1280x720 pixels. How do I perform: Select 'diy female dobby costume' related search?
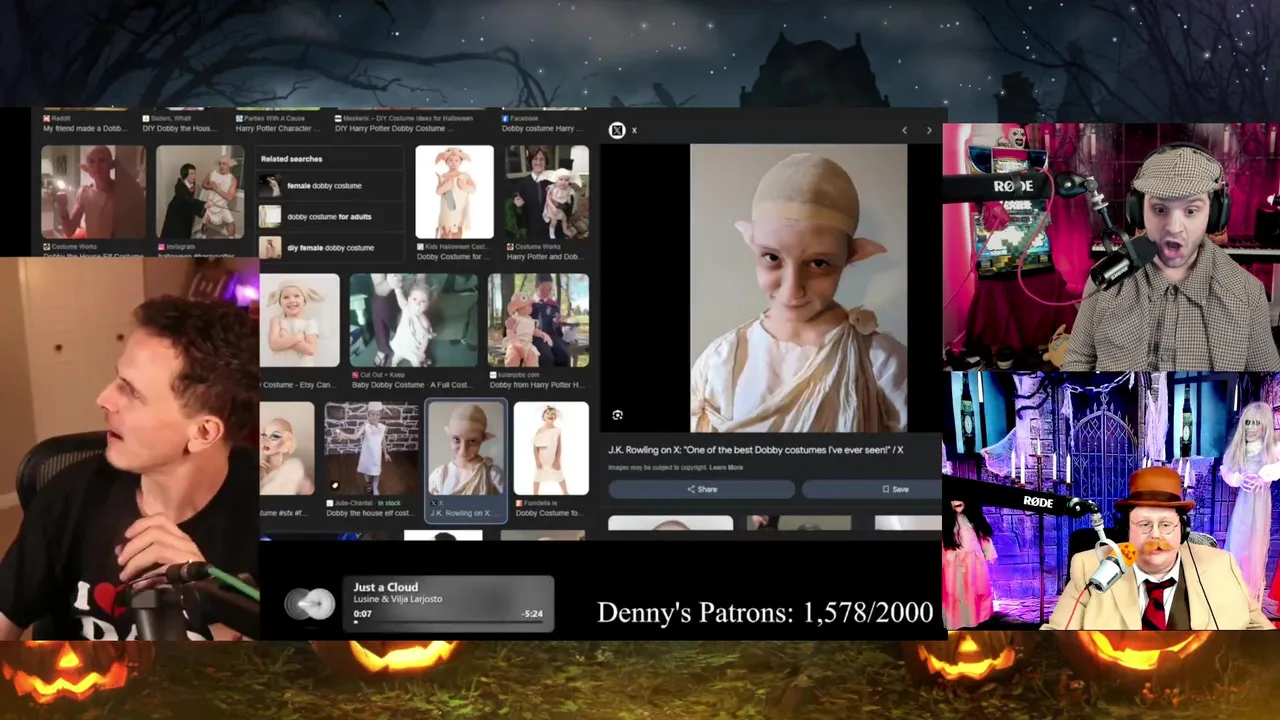331,247
